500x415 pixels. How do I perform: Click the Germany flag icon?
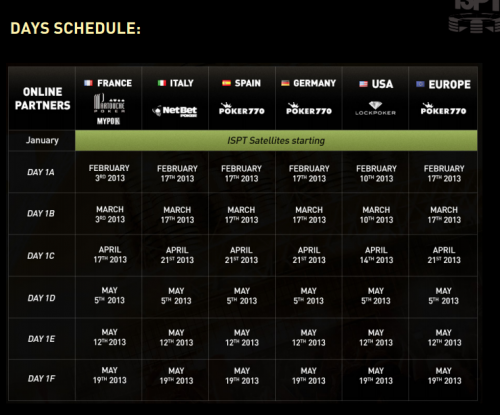pos(285,83)
